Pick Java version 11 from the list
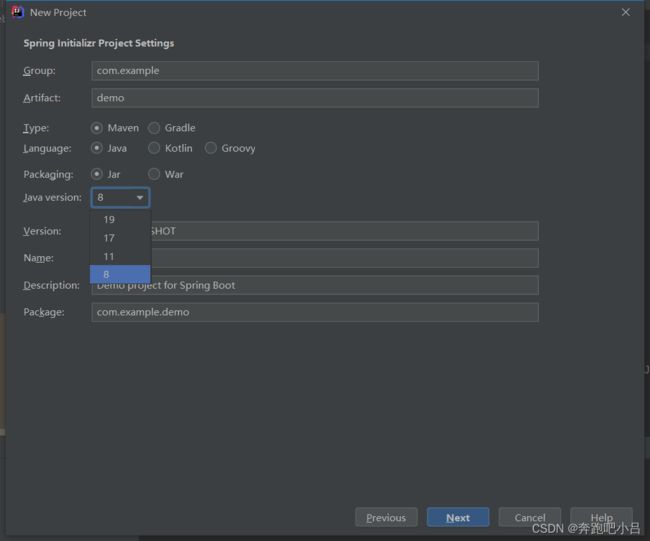Viewport: 650px width, 541px height. point(120,257)
